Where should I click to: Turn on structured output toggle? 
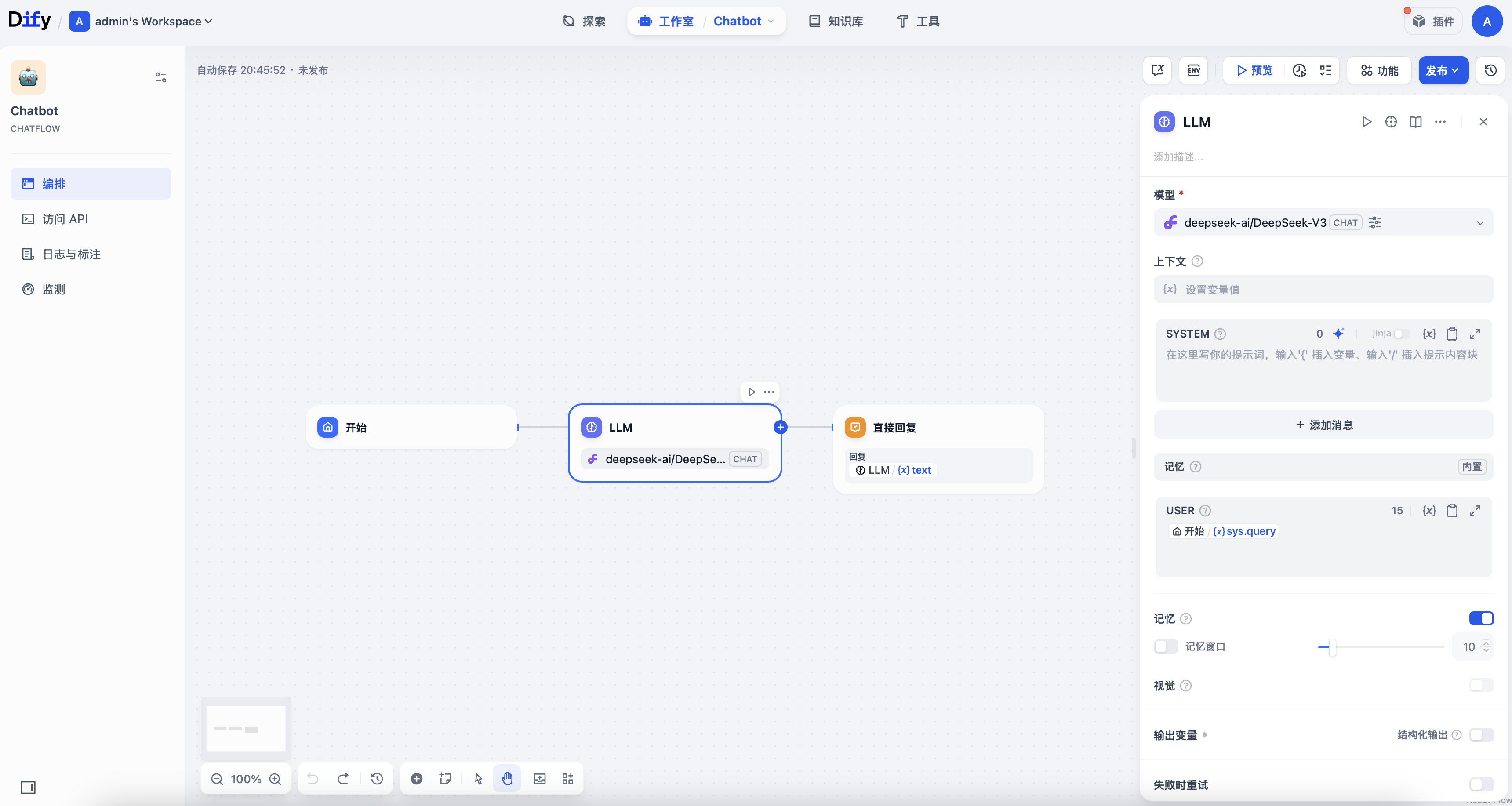point(1481,735)
